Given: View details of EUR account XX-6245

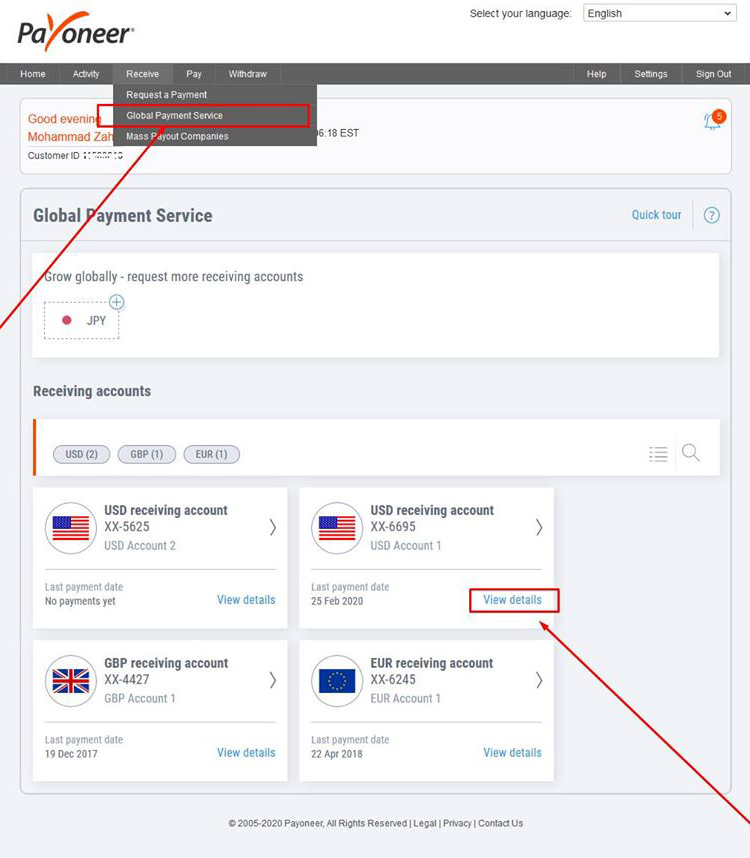Looking at the screenshot, I should coord(513,752).
